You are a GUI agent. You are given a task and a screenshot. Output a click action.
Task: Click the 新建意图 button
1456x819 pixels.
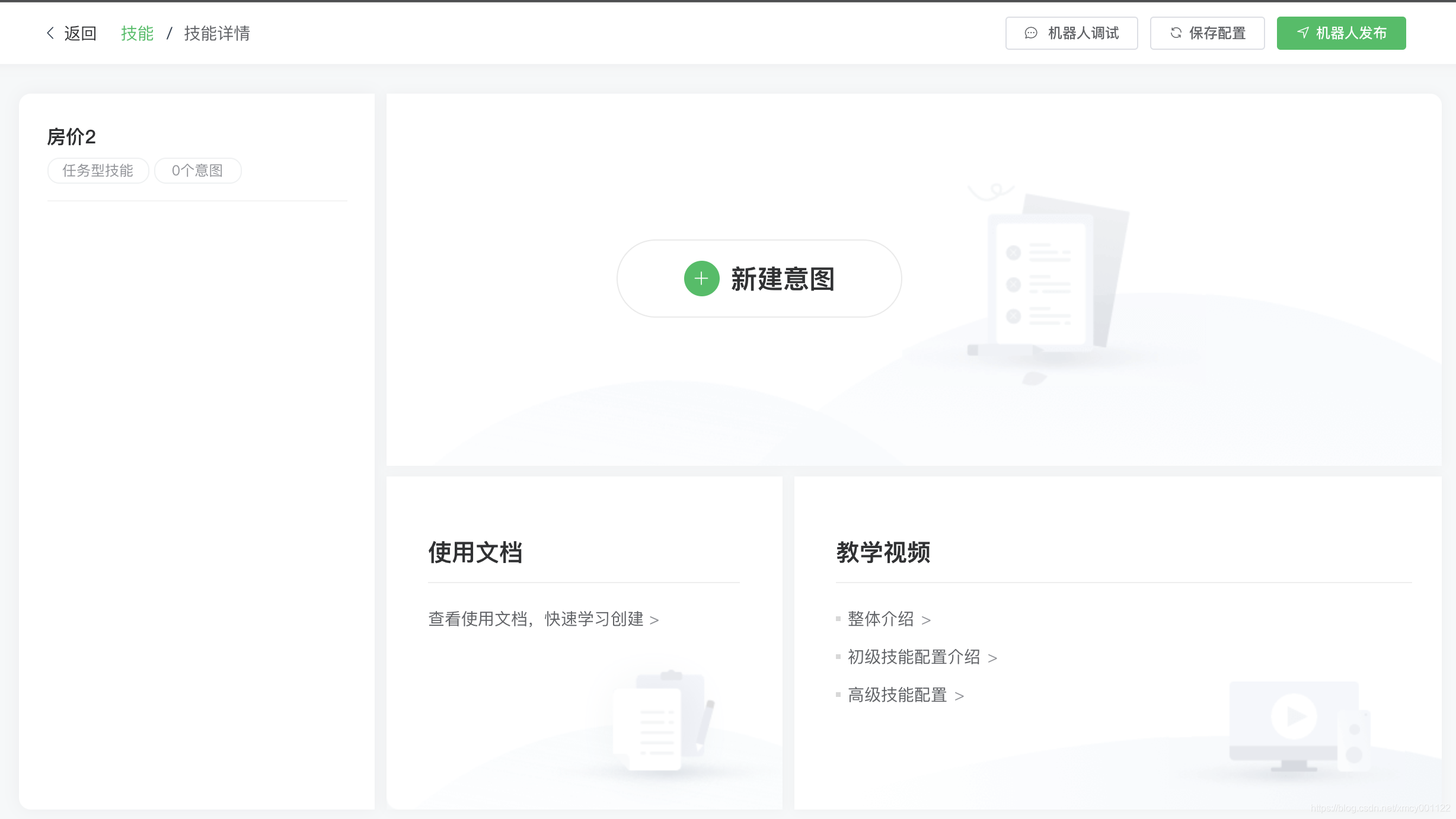click(x=759, y=279)
